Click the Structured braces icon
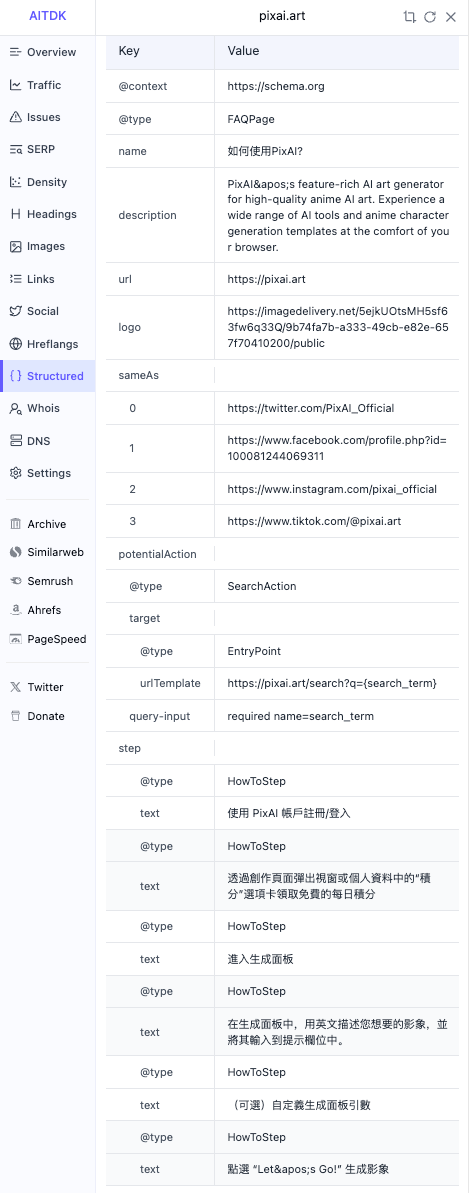The width and height of the screenshot is (469, 1193). [15, 376]
